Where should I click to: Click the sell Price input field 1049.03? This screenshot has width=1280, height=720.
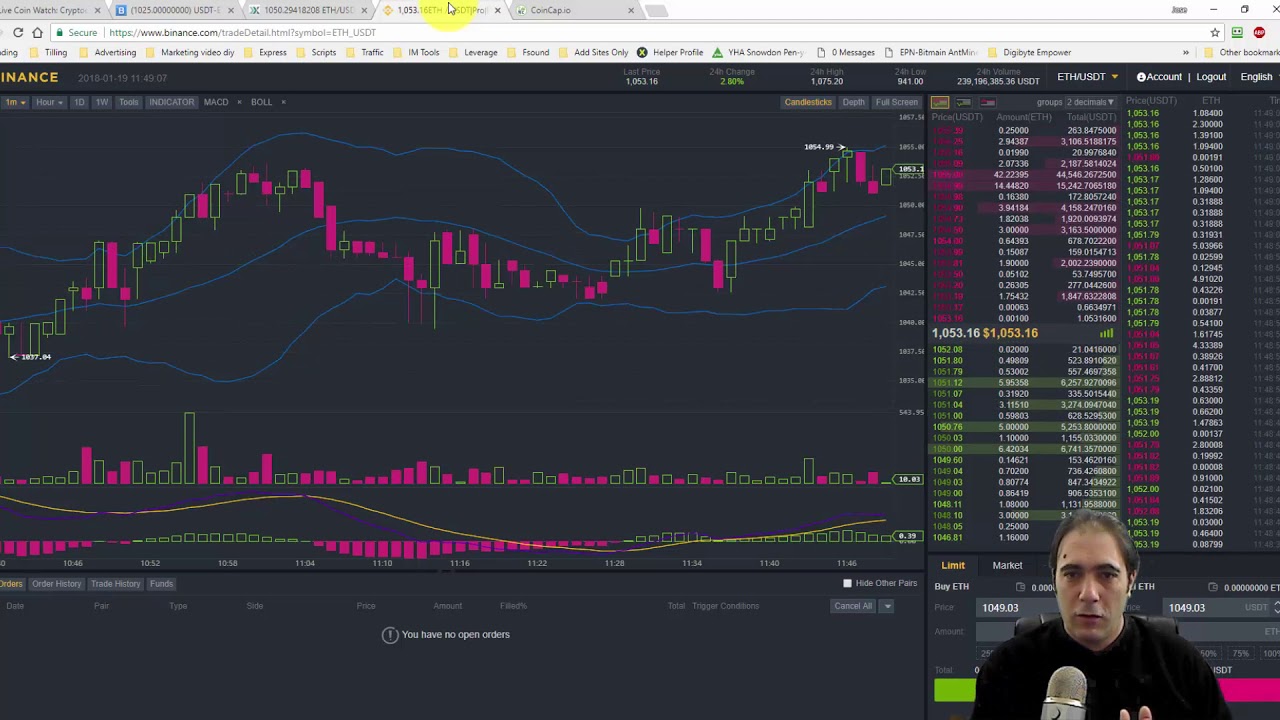(1220, 608)
